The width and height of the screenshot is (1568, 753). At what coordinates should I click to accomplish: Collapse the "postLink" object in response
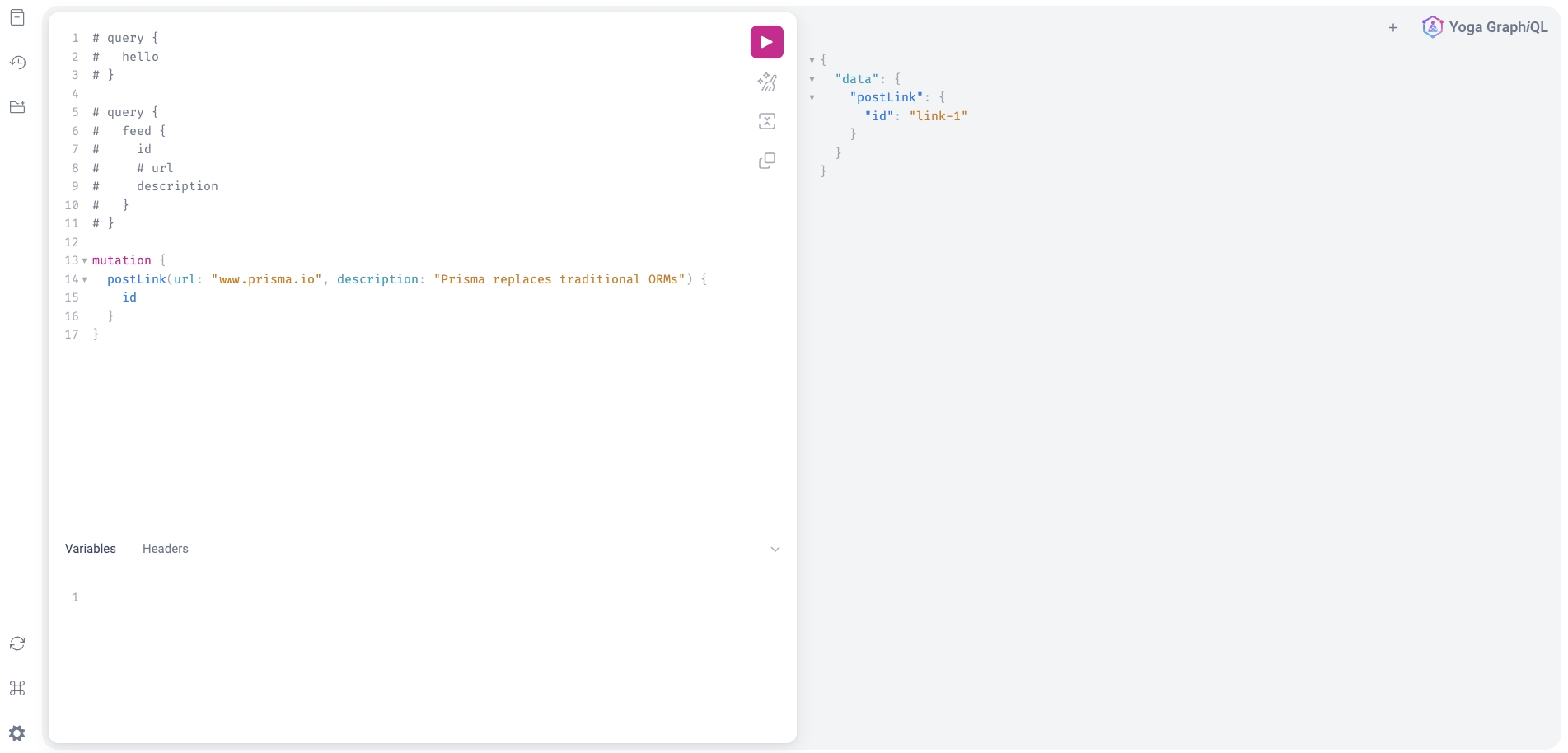coord(812,97)
